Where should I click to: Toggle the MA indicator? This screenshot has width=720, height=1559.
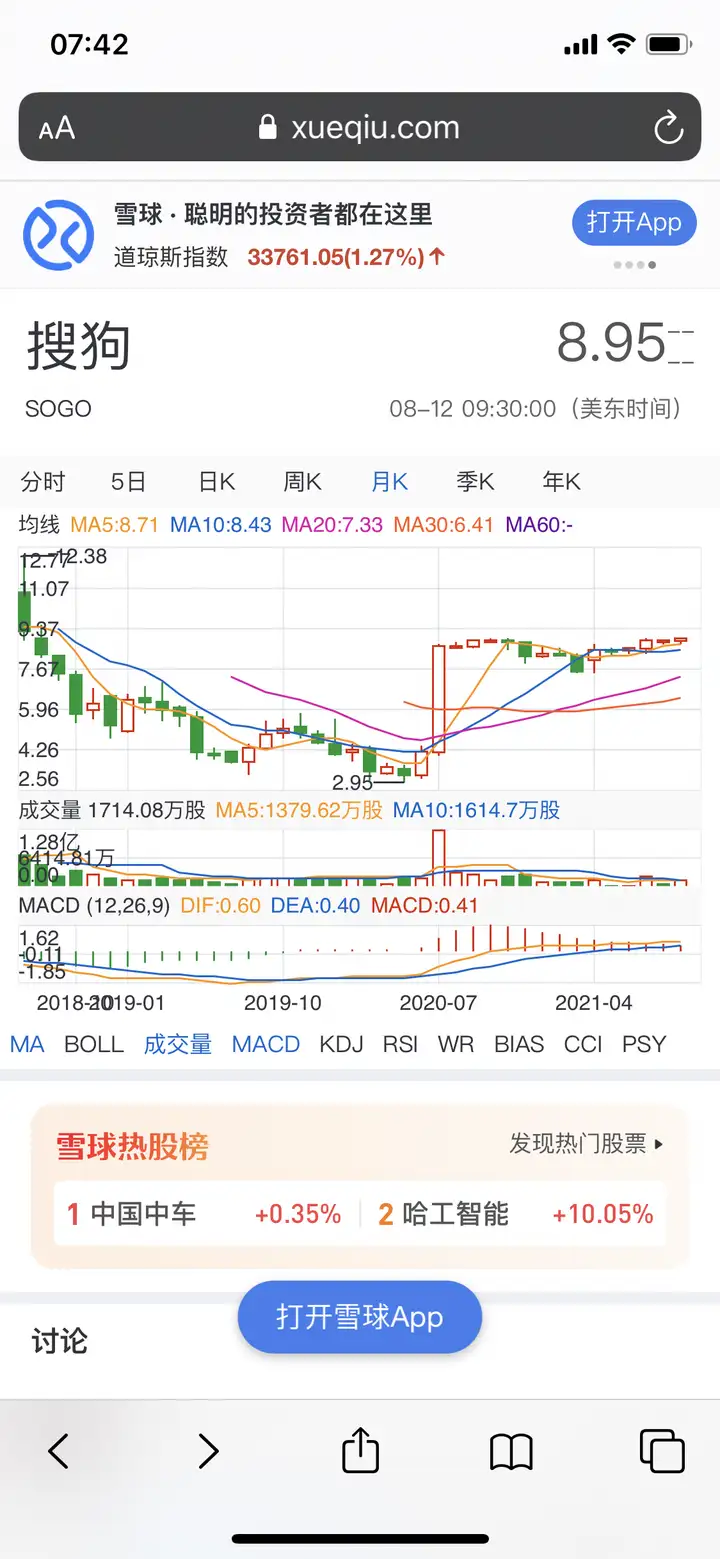click(27, 1044)
